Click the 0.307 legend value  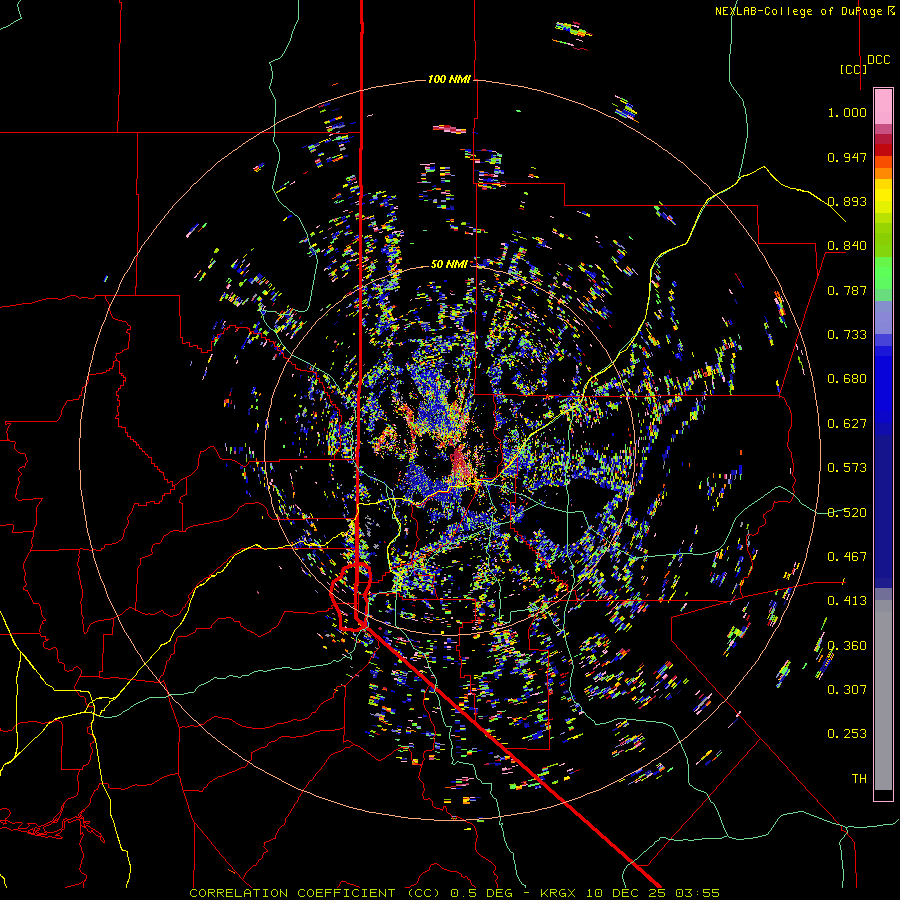click(847, 690)
